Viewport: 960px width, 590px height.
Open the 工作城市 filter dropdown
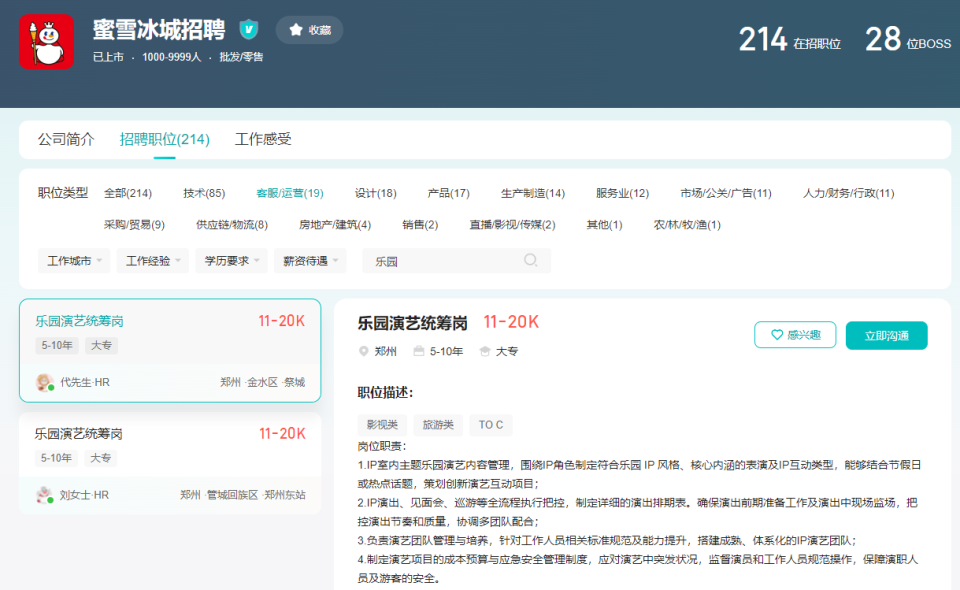(75, 259)
